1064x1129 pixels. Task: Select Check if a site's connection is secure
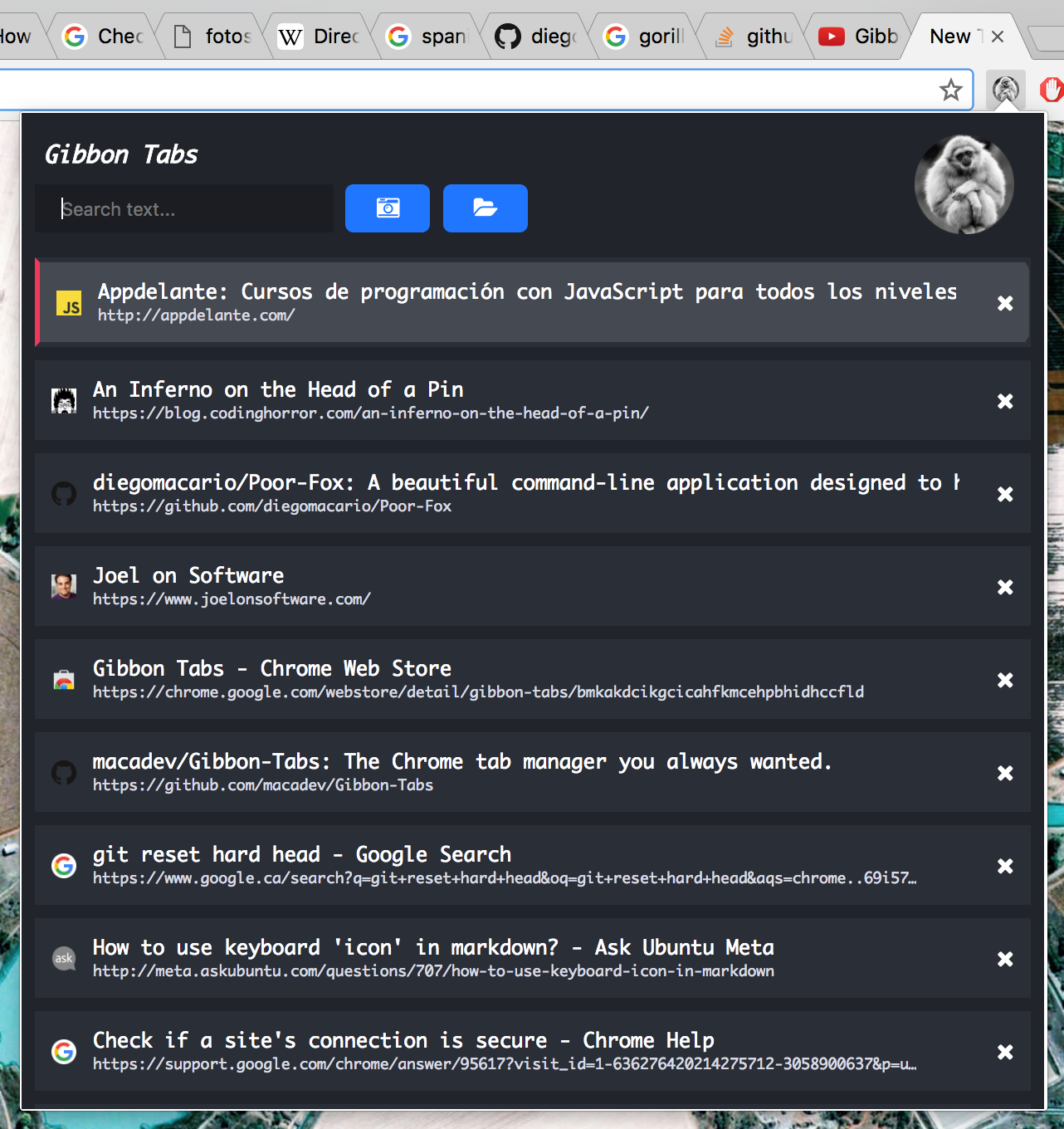[403, 1040]
